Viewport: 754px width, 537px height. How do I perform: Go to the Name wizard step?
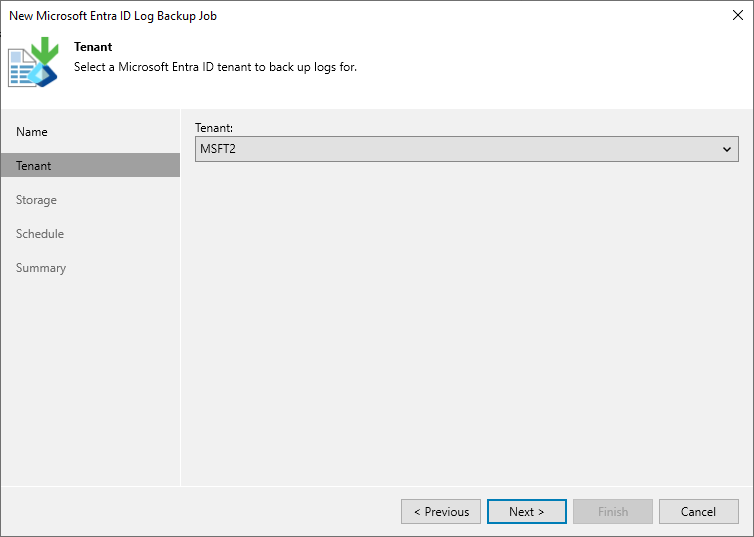pos(32,132)
